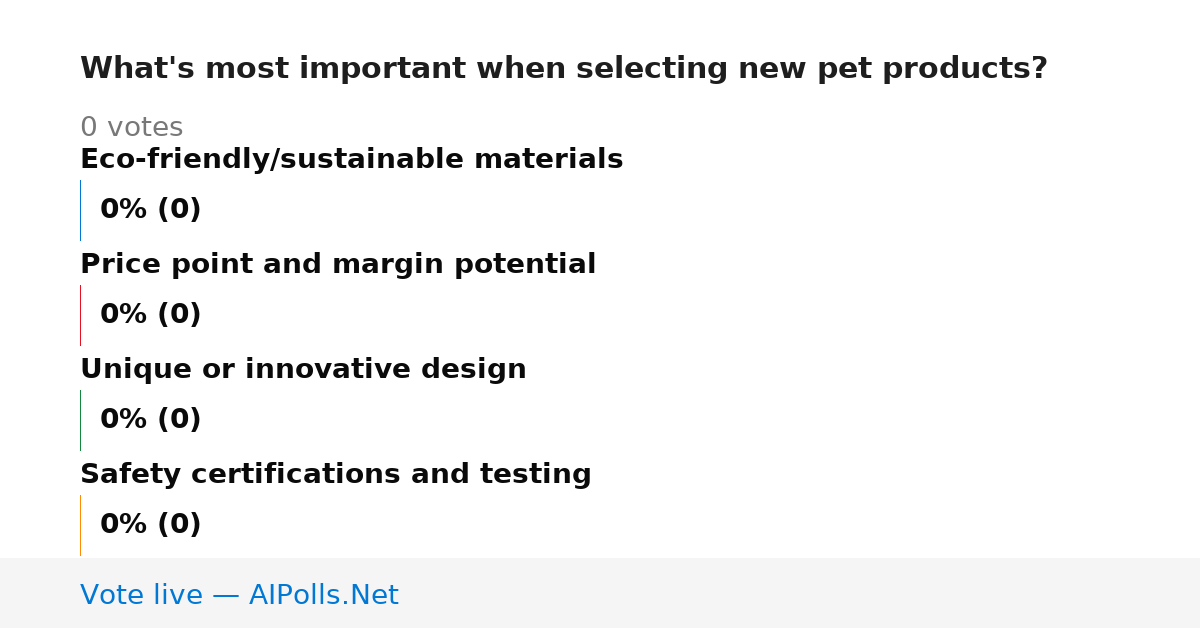Click the blue Eco-friendly result bar

(x=81, y=210)
